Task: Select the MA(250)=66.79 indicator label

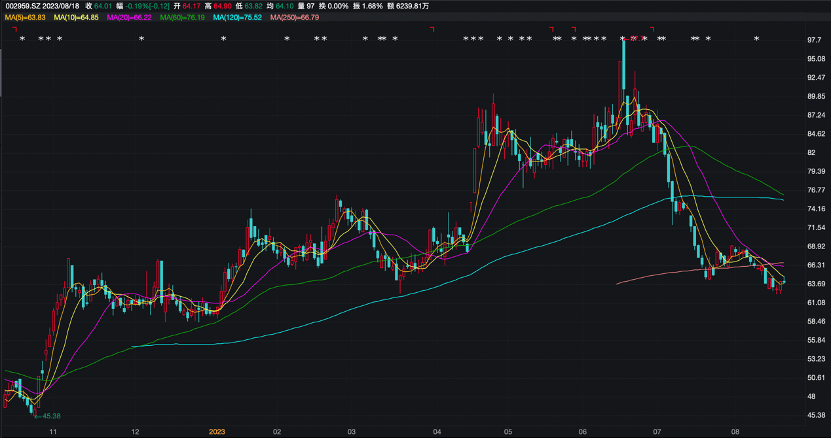Action: pyautogui.click(x=296, y=17)
